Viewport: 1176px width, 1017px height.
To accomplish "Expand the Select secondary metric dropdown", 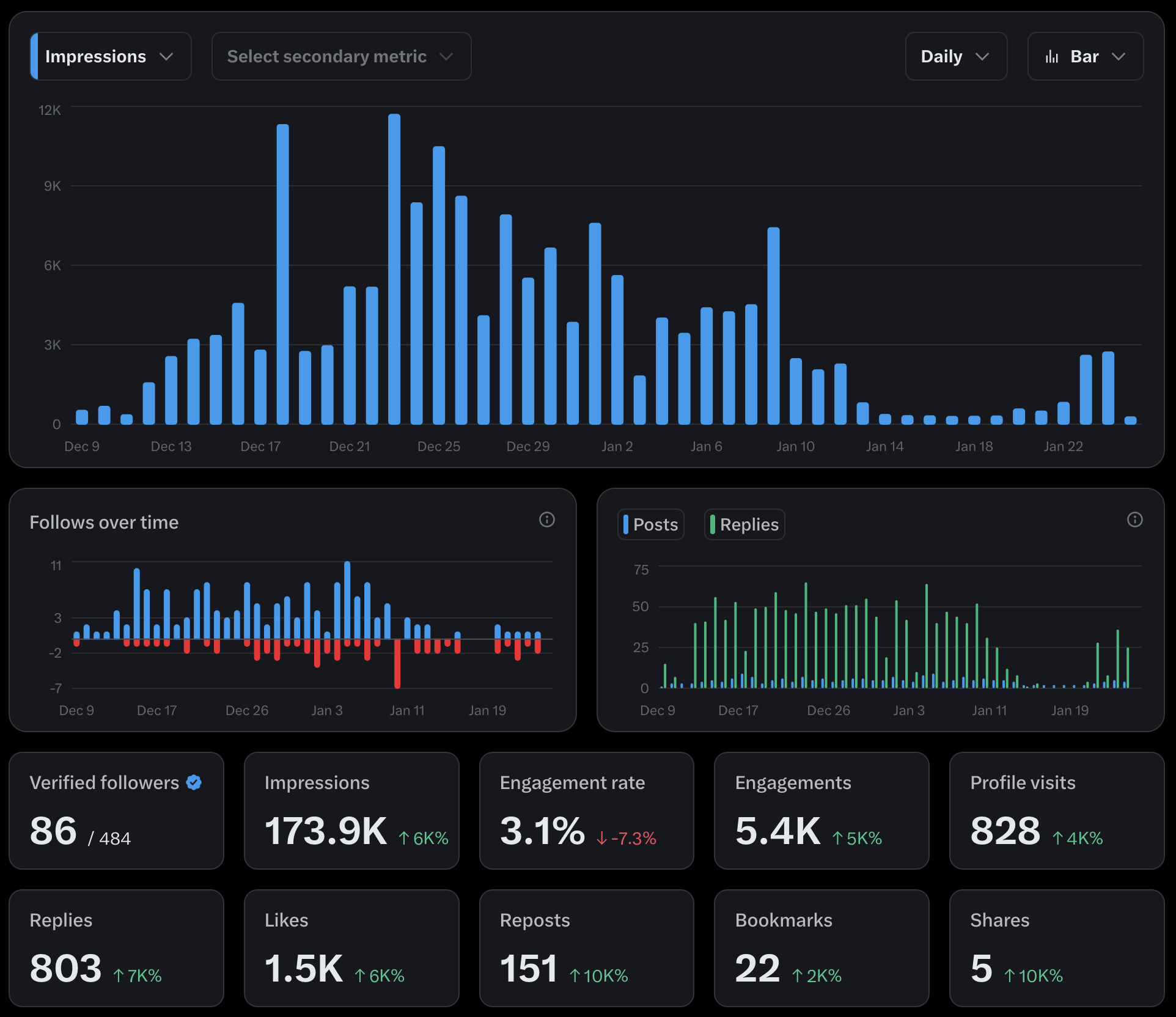I will click(x=340, y=56).
